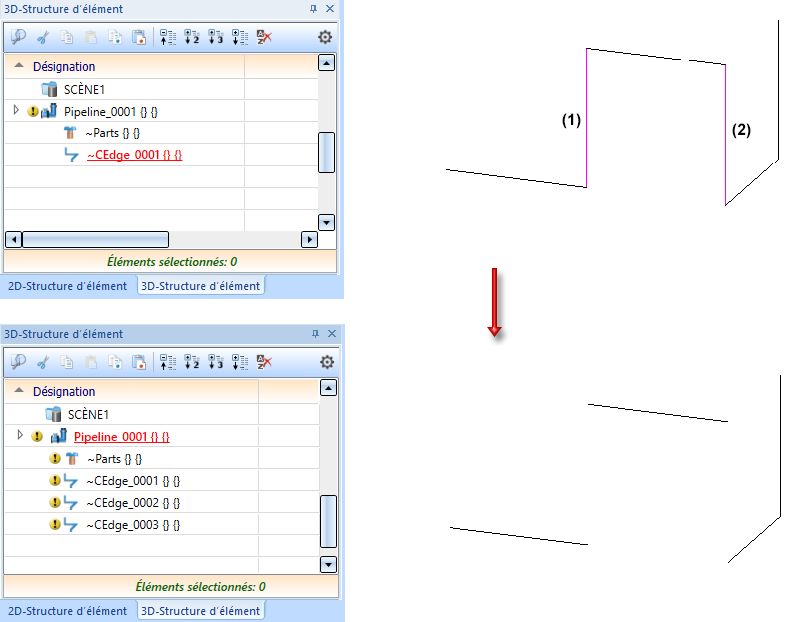The height and width of the screenshot is (622, 796).
Task: Expand to level 3 icon in upper panel
Action: [216, 37]
